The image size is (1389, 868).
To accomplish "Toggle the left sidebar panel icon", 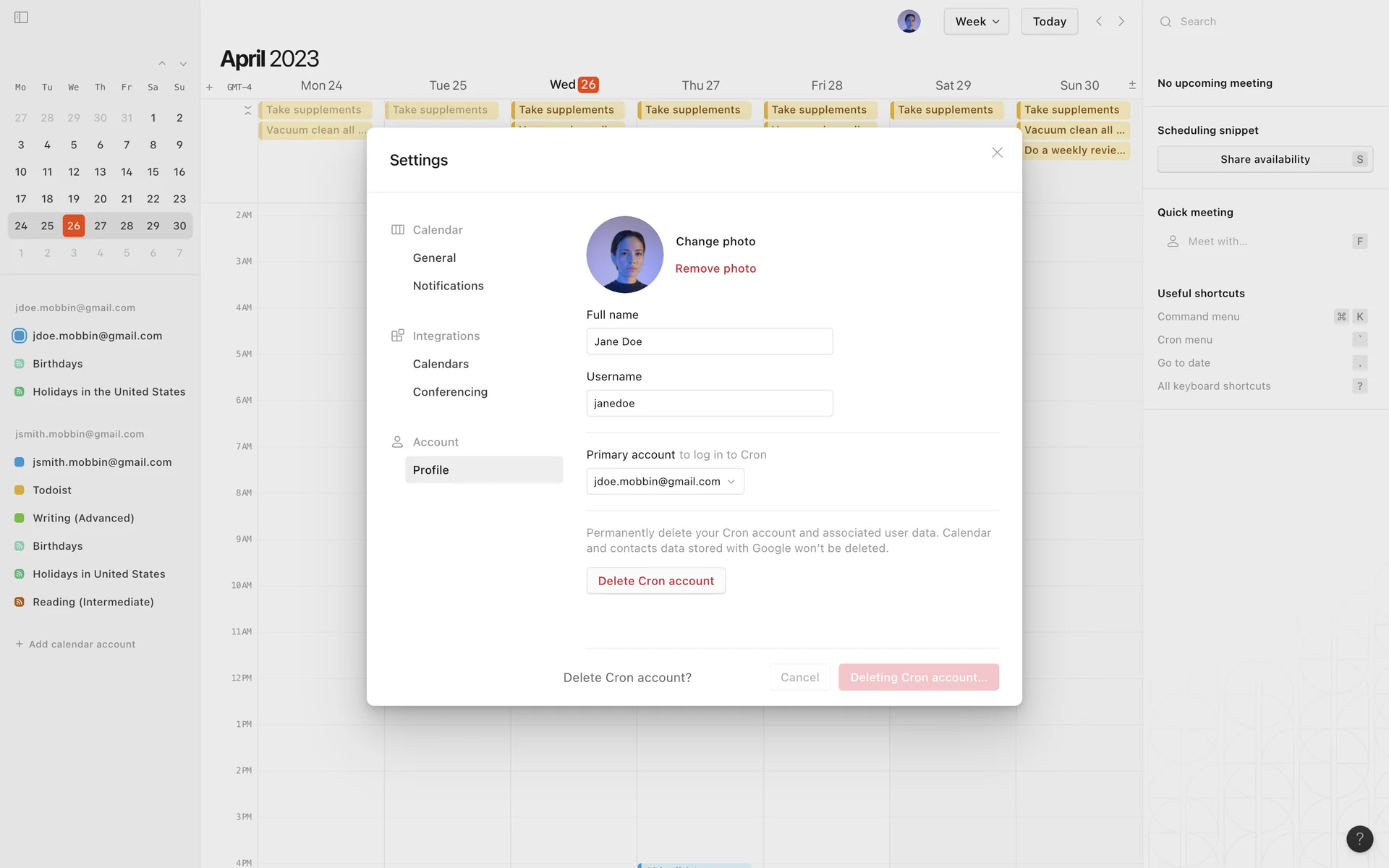I will [21, 17].
